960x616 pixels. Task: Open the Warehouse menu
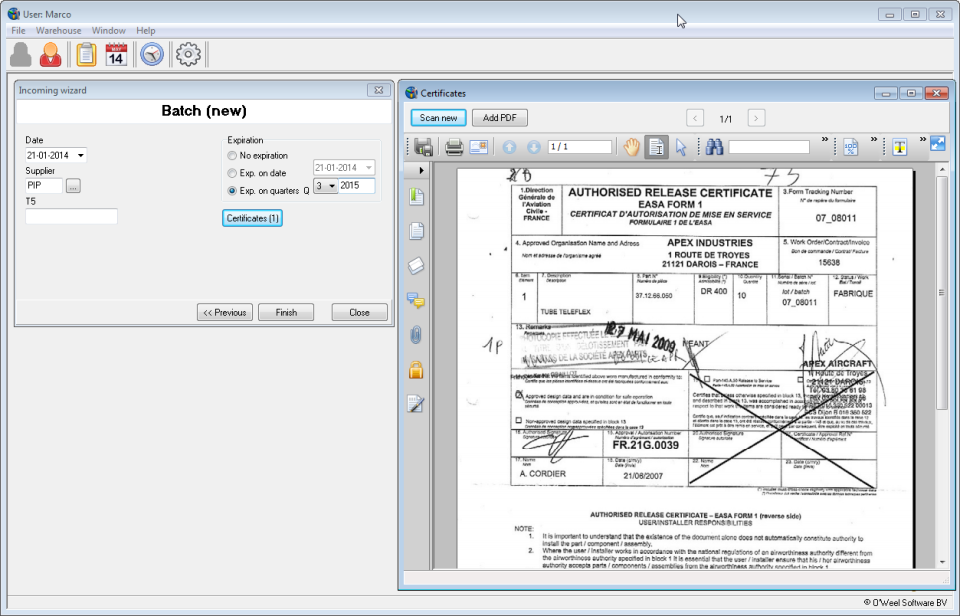pos(59,31)
